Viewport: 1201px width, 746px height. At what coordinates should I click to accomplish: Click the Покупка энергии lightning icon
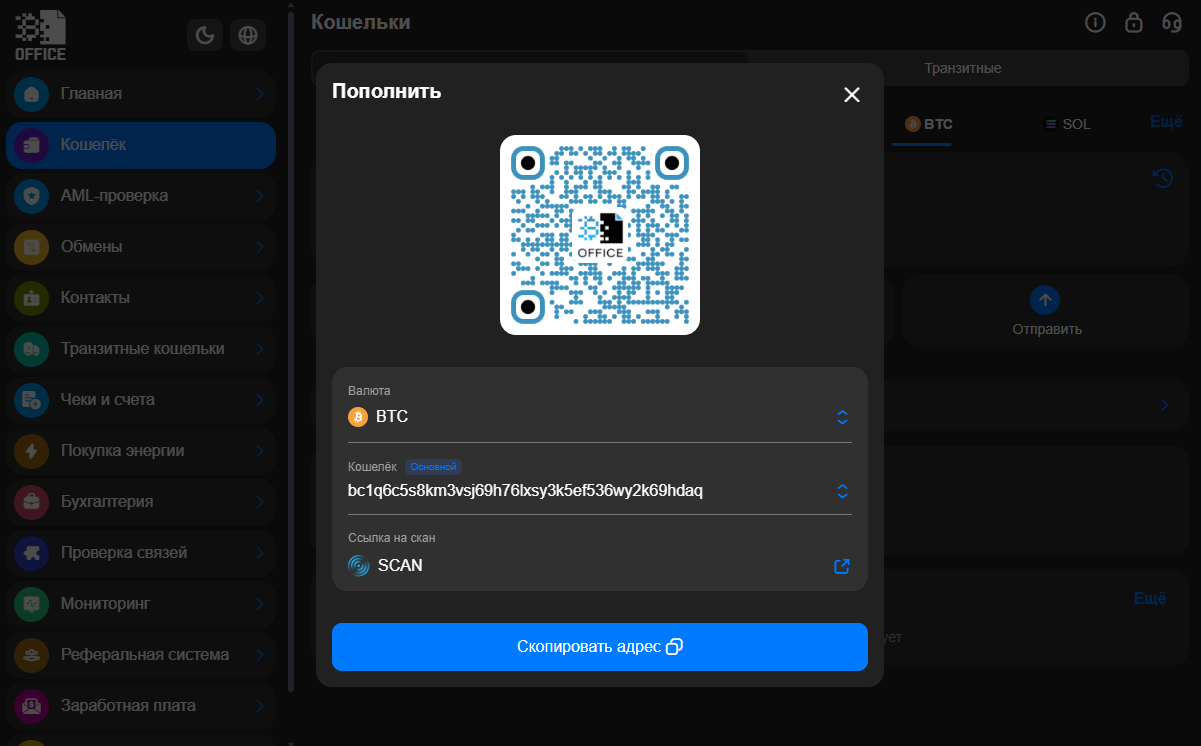[x=31, y=451]
